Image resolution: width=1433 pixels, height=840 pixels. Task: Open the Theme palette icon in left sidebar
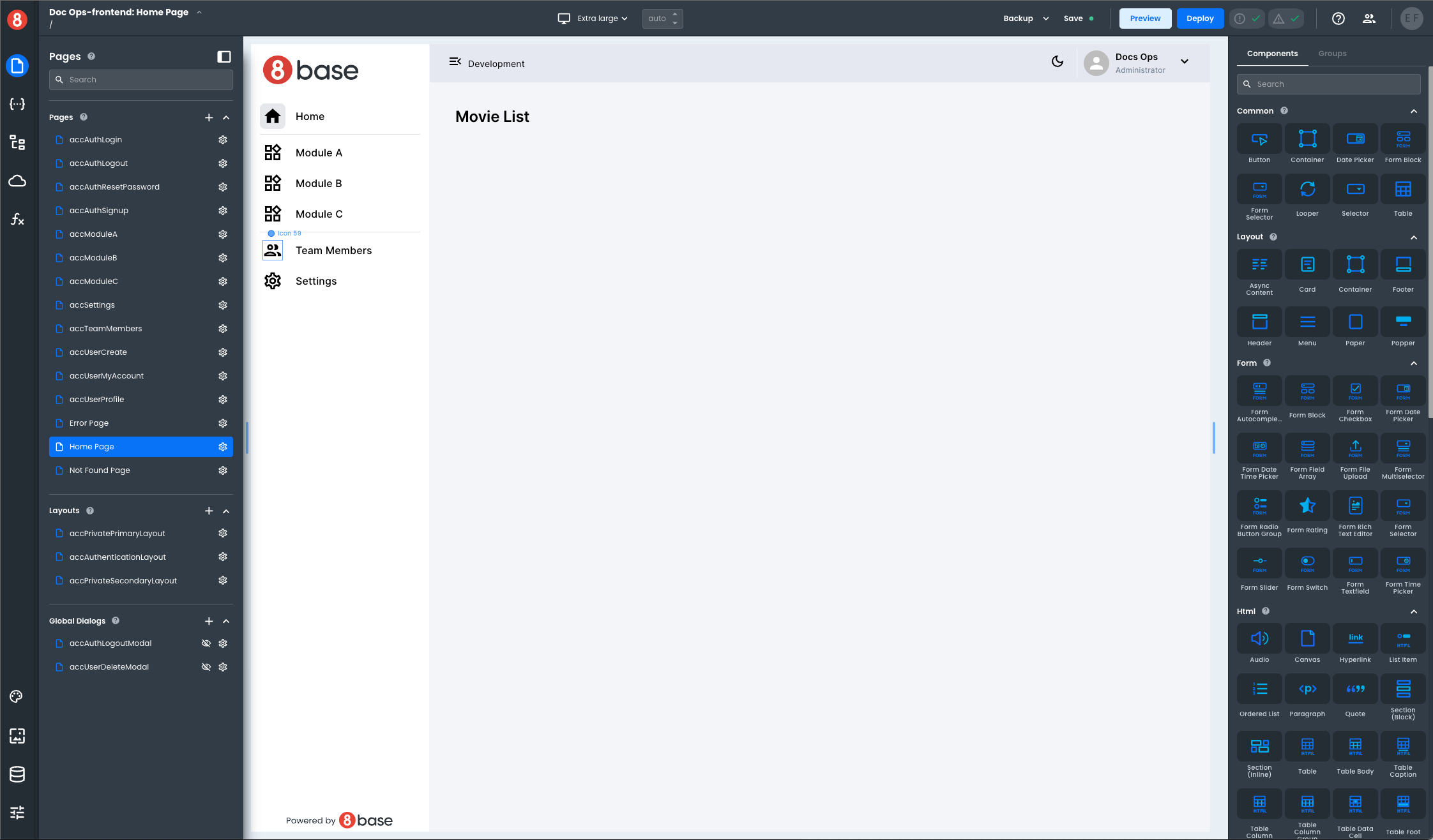pos(17,696)
